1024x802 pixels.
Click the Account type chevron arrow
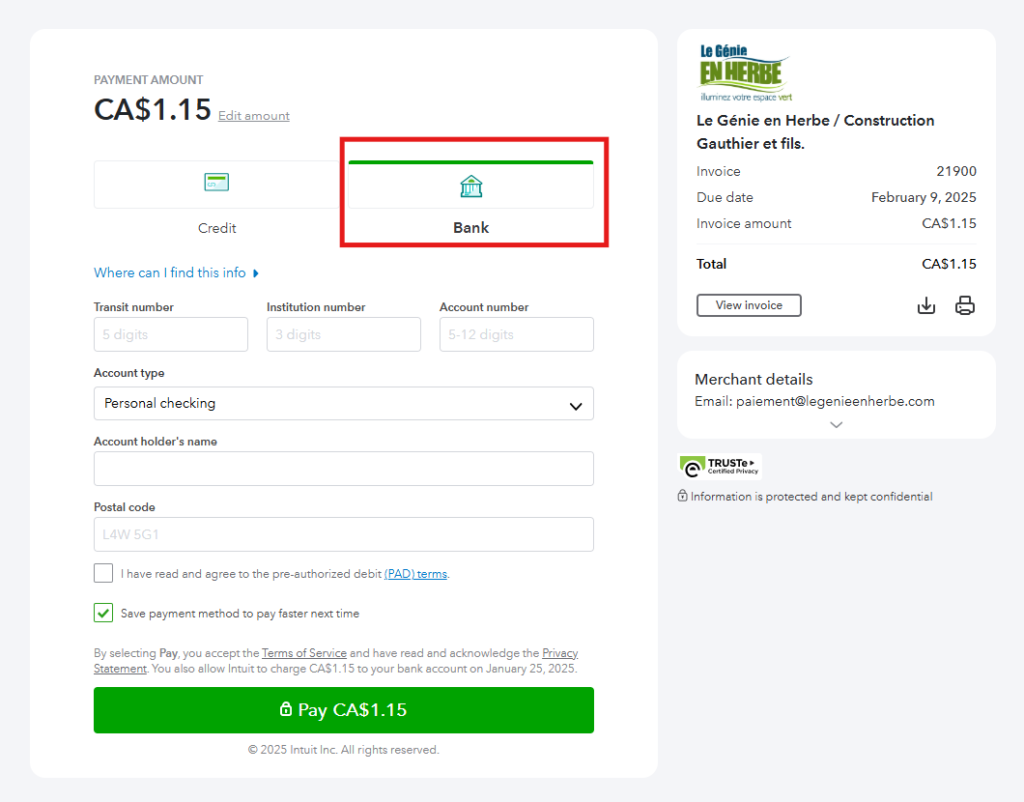(575, 406)
